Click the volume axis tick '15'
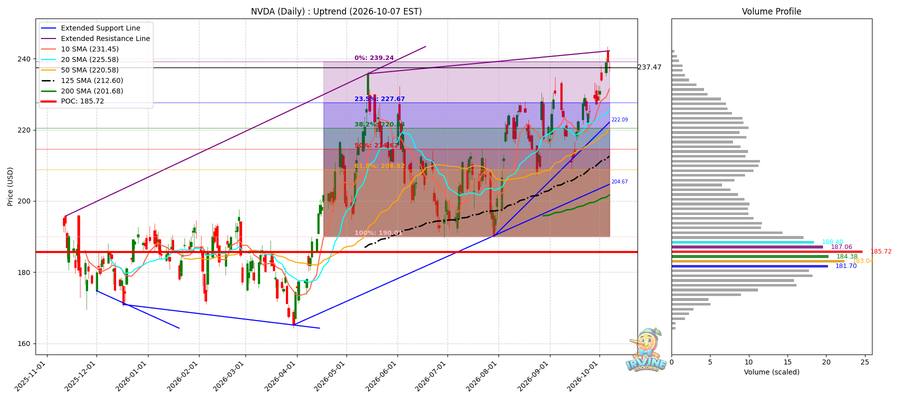Viewport: 900px width, 400px height. click(788, 362)
